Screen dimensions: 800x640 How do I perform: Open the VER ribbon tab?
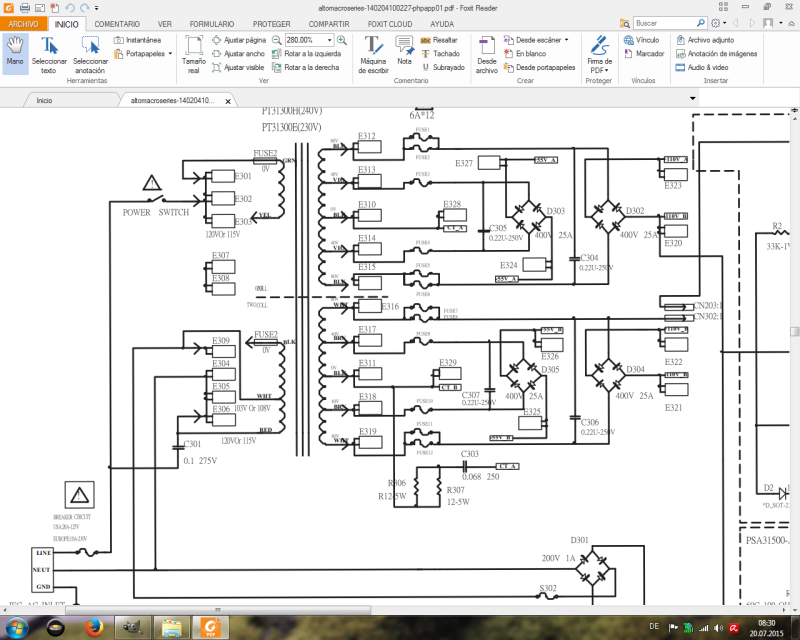(x=165, y=24)
